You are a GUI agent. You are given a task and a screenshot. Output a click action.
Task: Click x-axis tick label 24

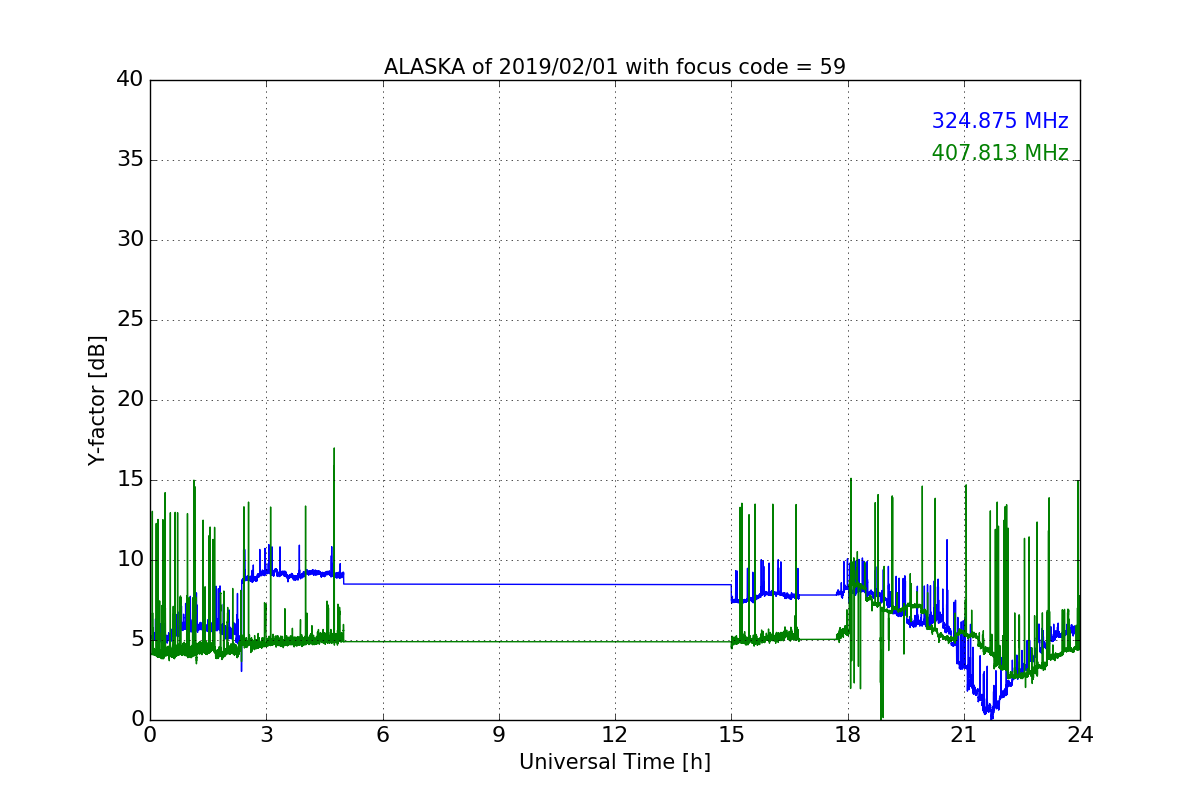1080,734
